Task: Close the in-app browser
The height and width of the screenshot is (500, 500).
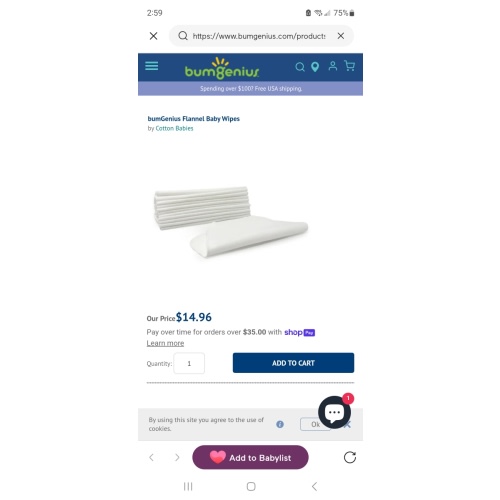Action: [x=153, y=36]
